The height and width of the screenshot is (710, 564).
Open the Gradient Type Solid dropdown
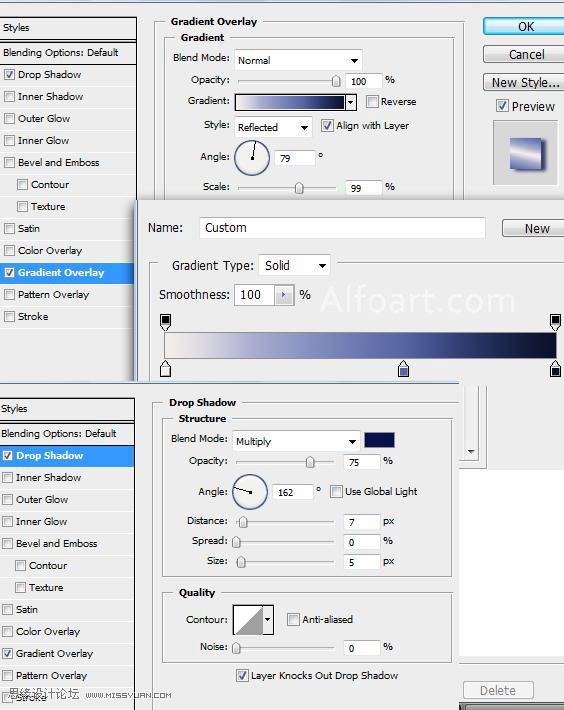(294, 265)
